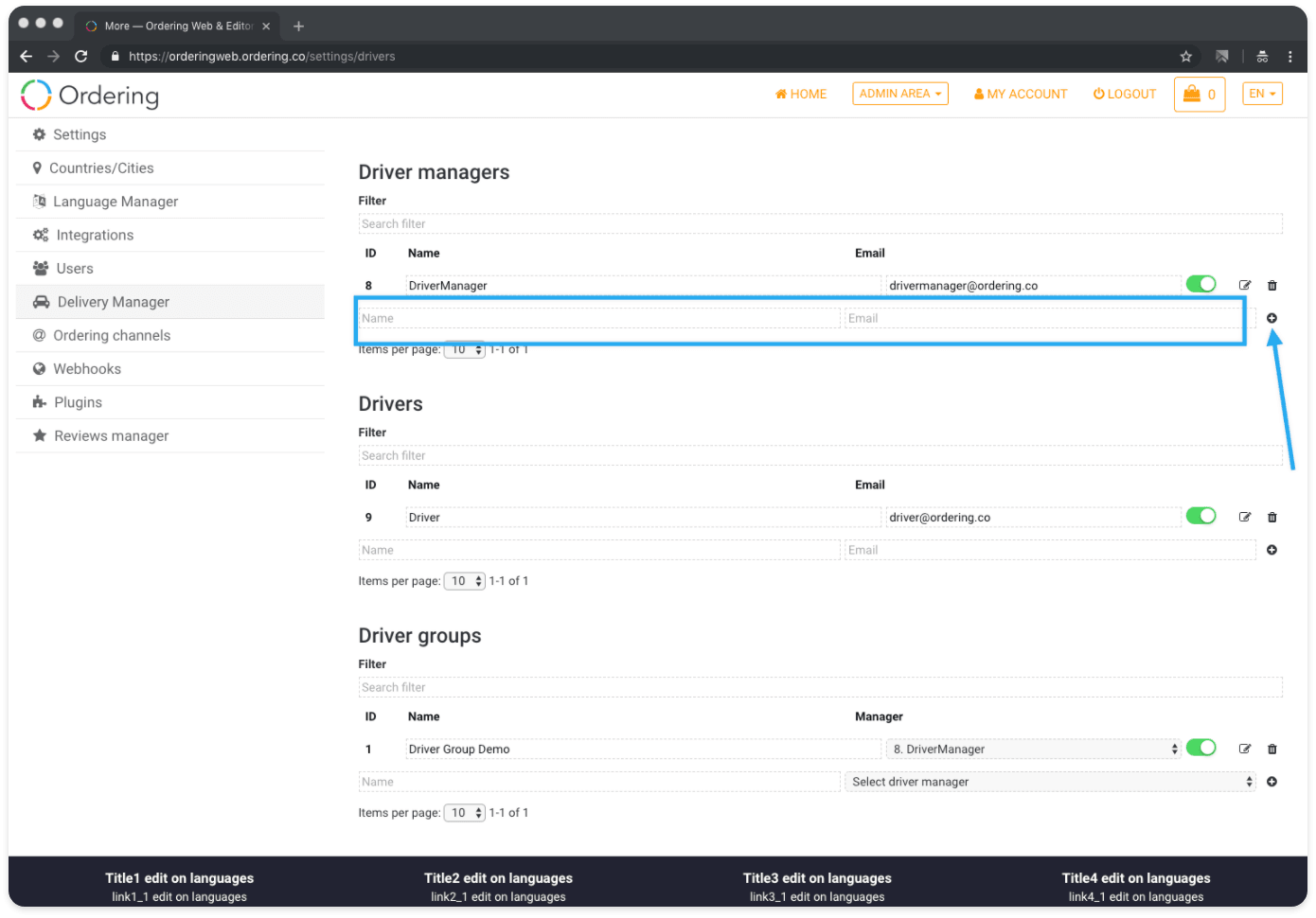Open a new browser tab
Viewport: 1316px width, 918px height.
[x=298, y=26]
